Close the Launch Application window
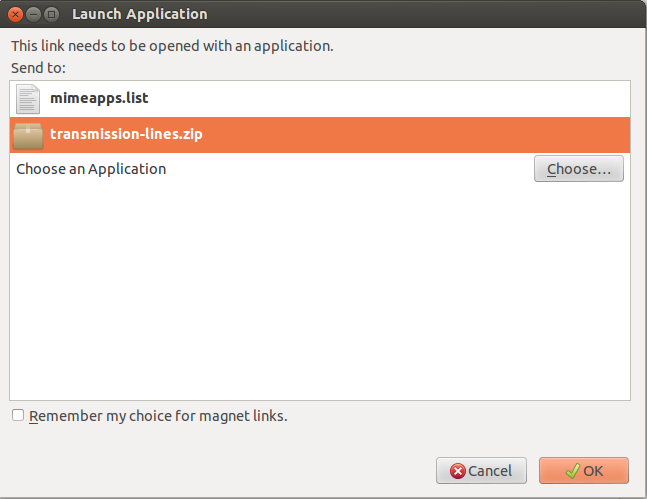This screenshot has height=499, width=647. coord(15,15)
